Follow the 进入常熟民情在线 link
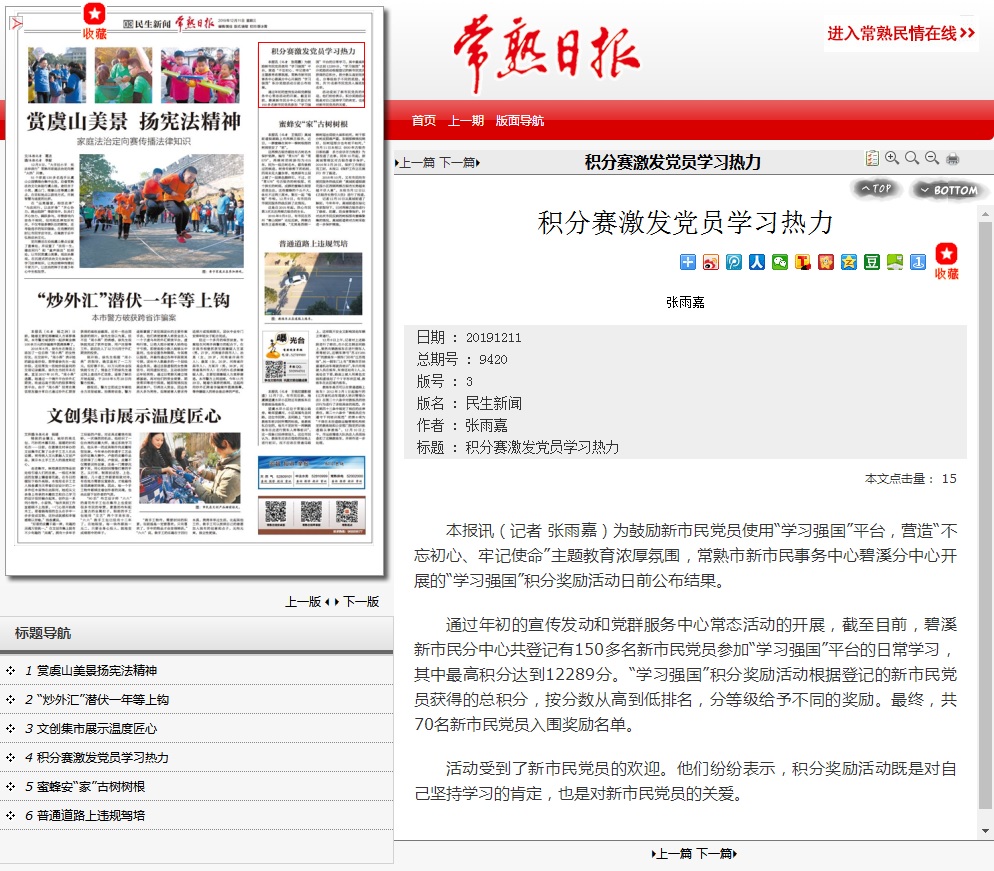Image resolution: width=994 pixels, height=871 pixels. pos(901,33)
